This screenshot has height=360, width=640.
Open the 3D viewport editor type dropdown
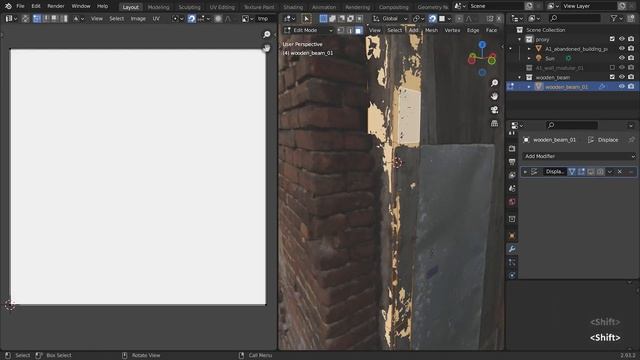pos(289,18)
